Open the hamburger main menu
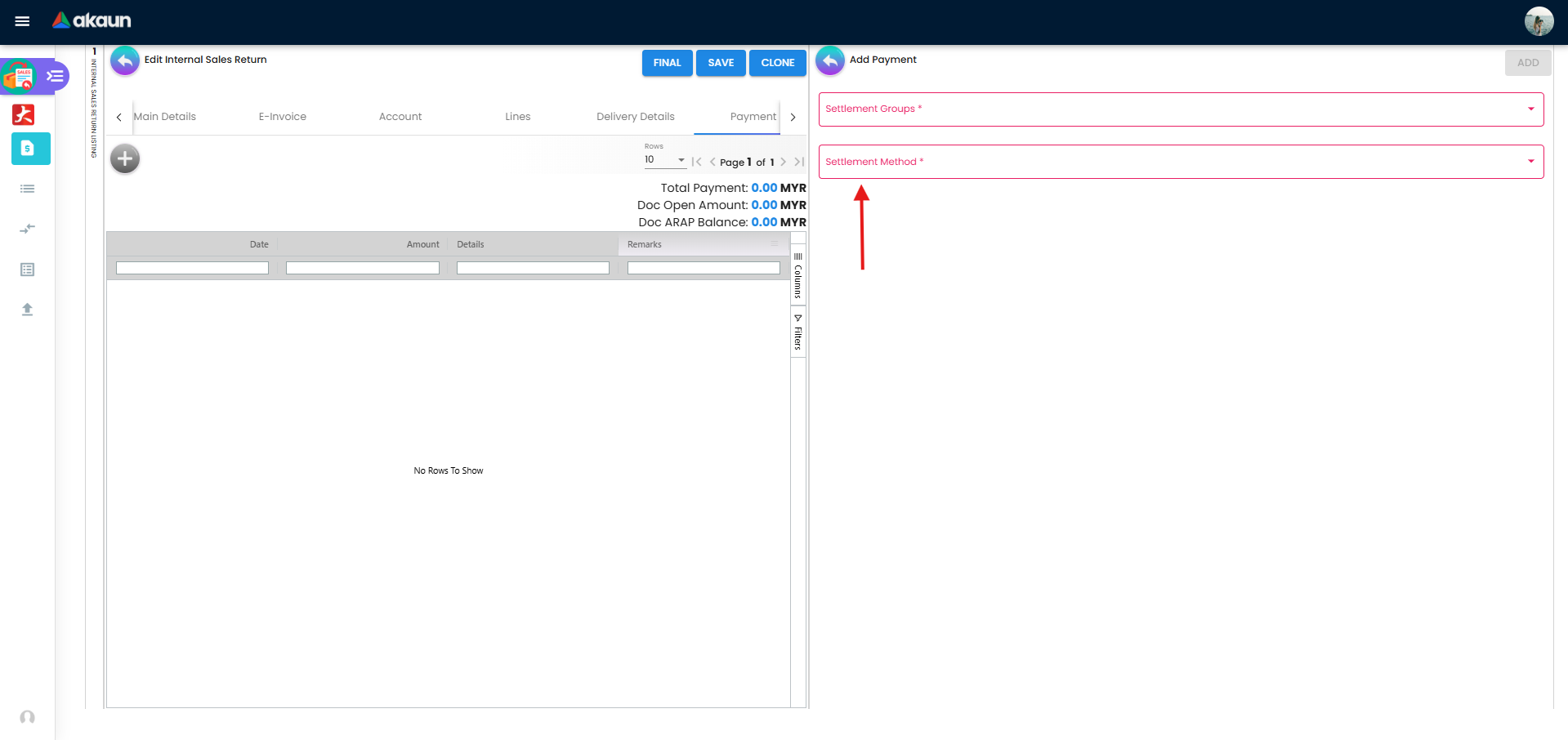This screenshot has height=740, width=1568. (22, 21)
